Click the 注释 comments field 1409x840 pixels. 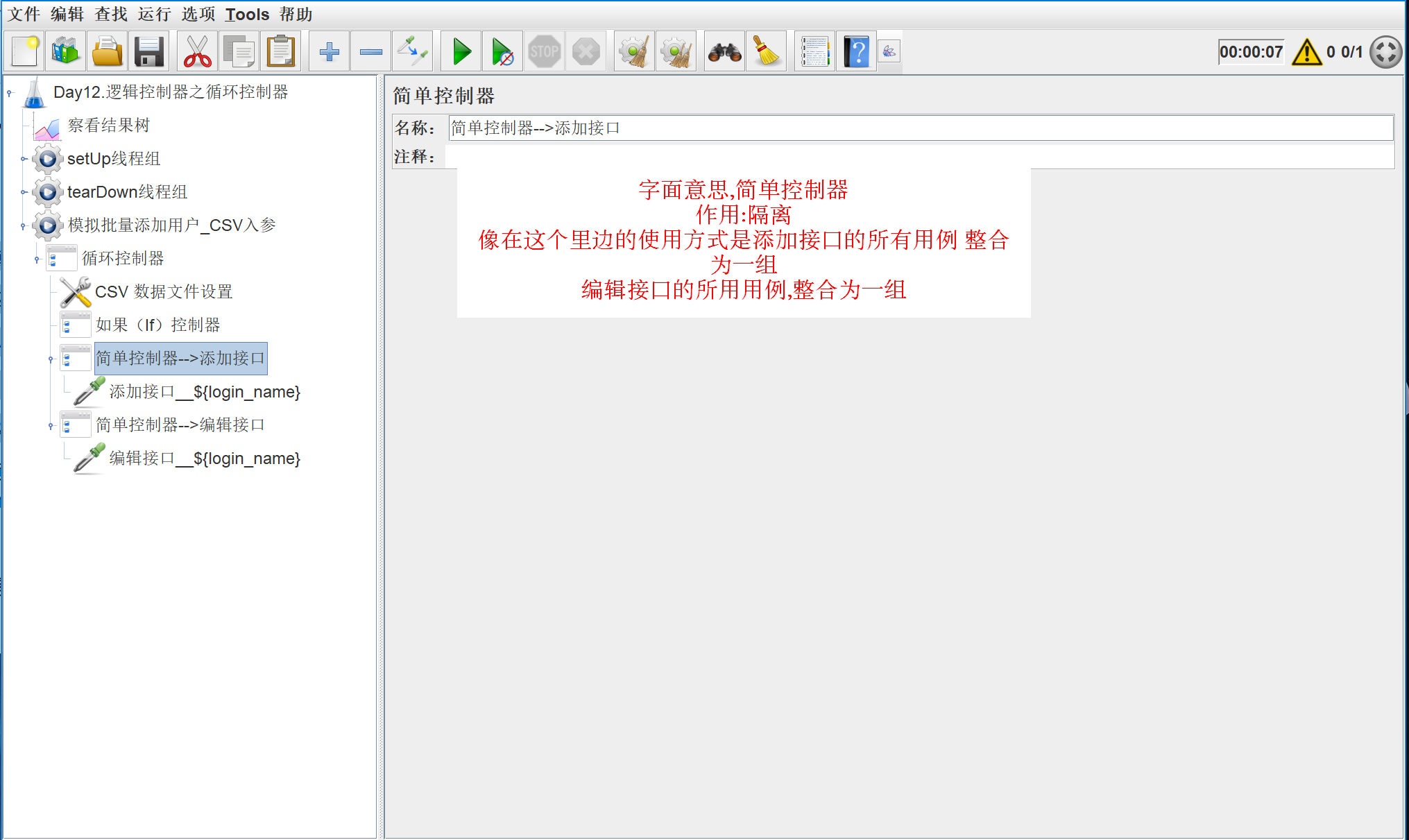coord(920,157)
